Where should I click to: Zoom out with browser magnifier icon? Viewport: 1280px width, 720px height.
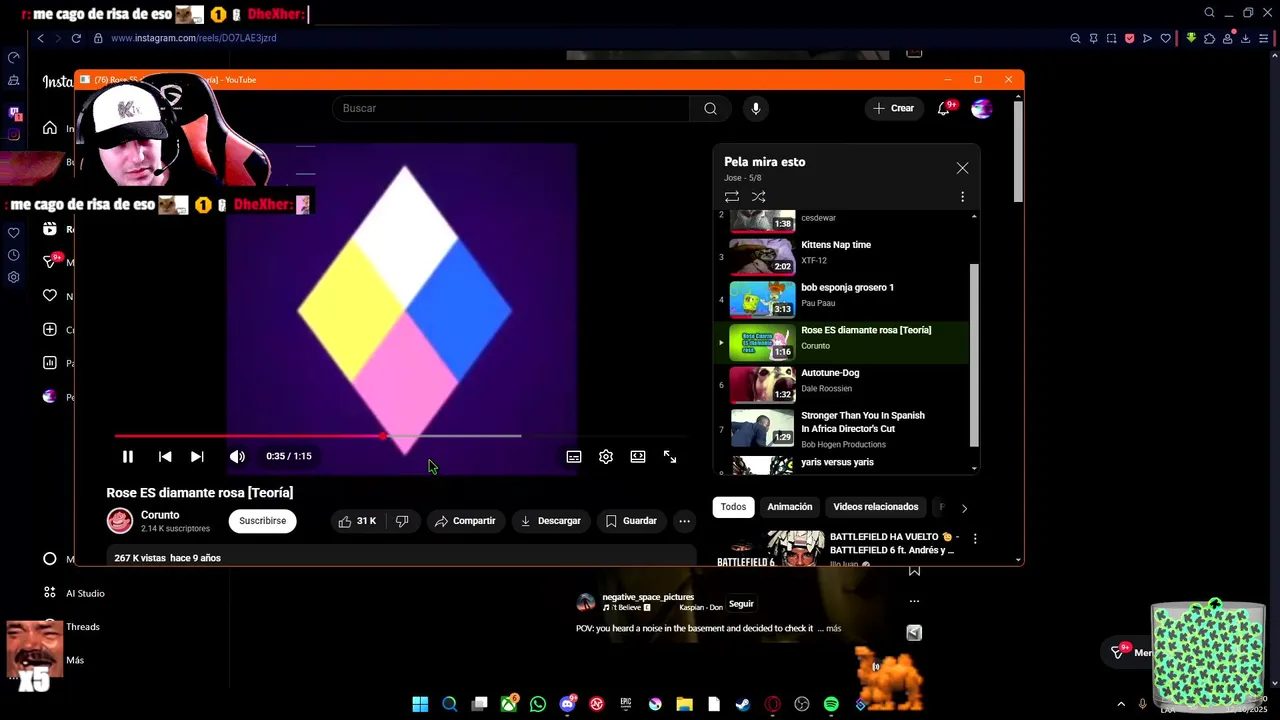click(x=1075, y=38)
